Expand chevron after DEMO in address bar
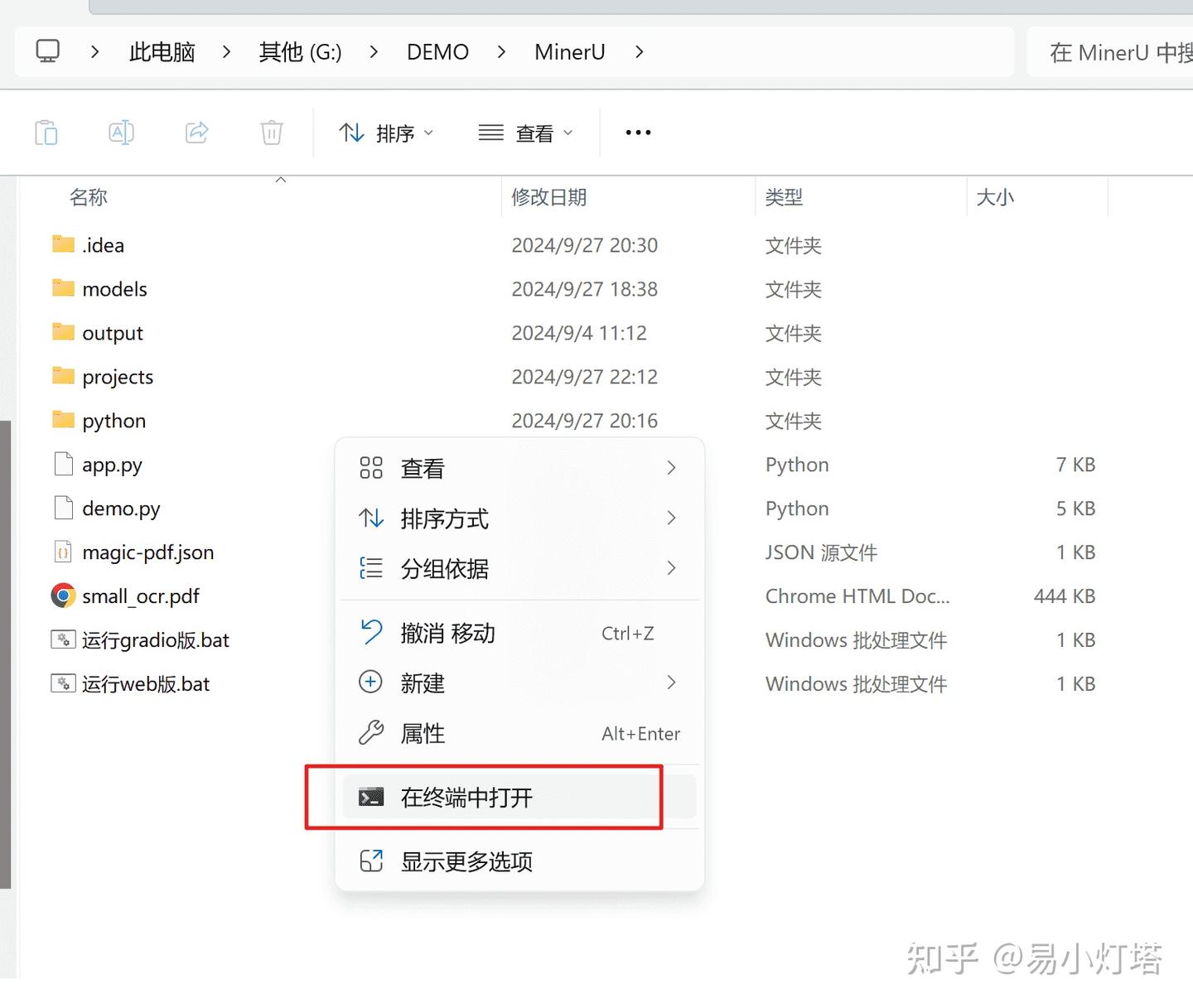This screenshot has width=1193, height=1008. click(502, 51)
